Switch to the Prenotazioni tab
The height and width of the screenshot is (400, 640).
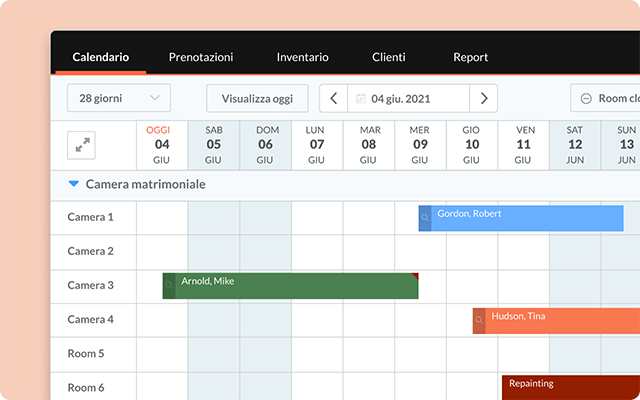(201, 57)
